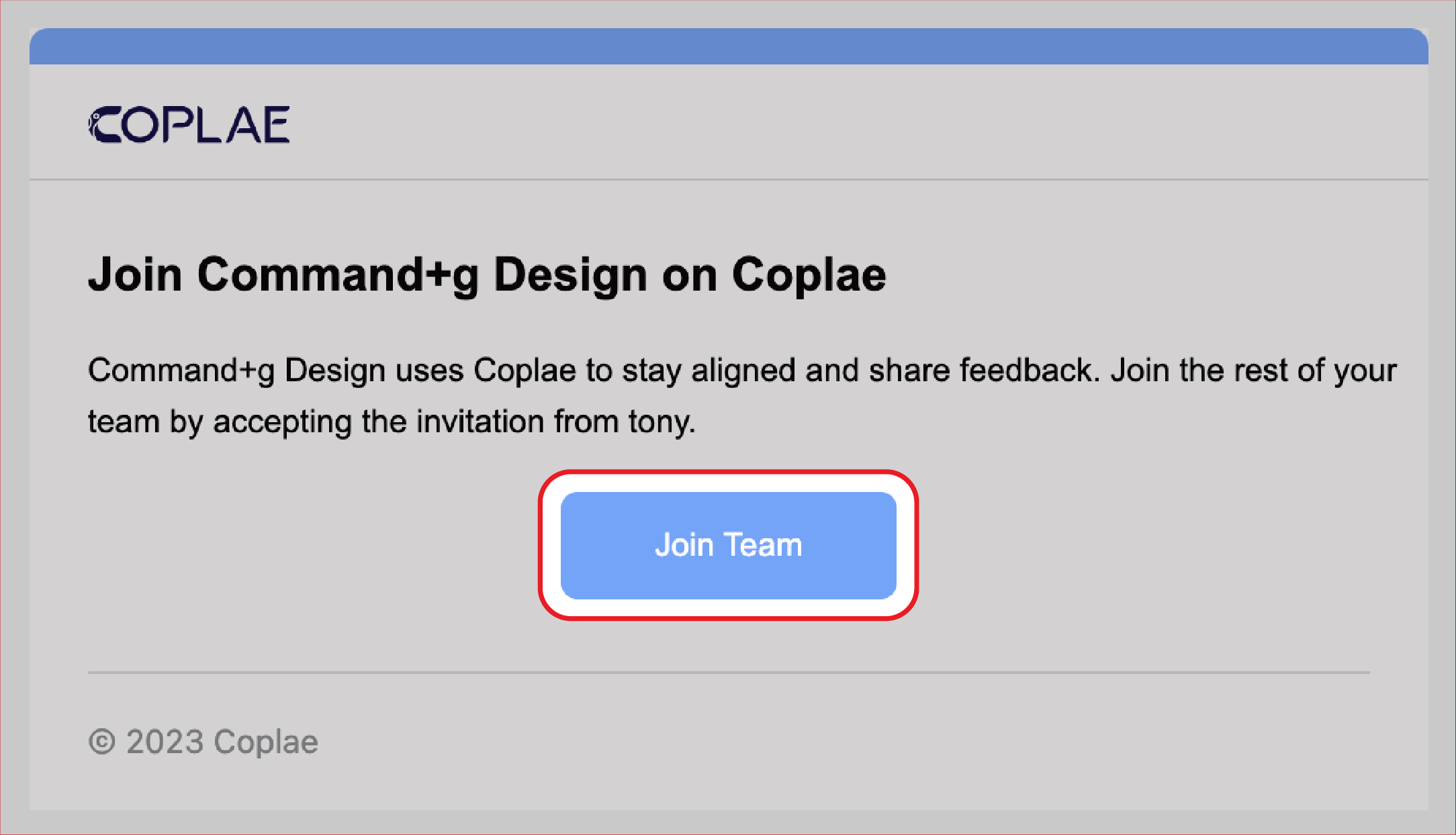
Task: Click the copyright symbol in the footer
Action: click(x=102, y=742)
